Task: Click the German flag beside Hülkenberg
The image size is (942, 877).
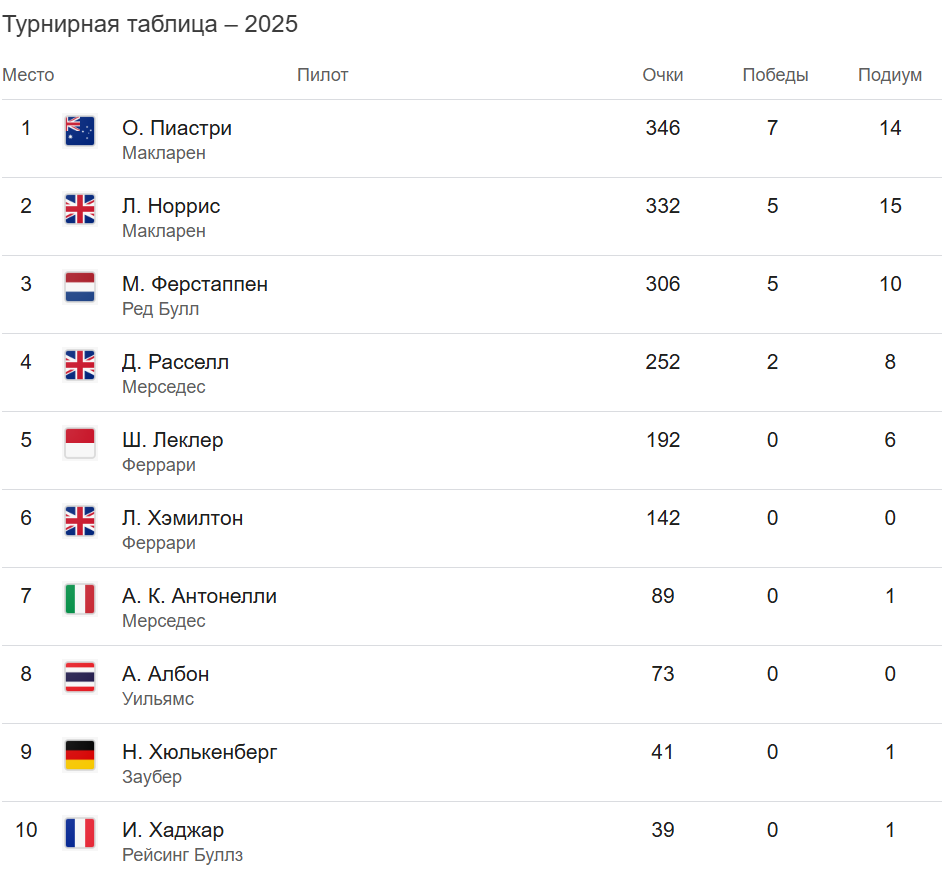Action: [x=80, y=755]
